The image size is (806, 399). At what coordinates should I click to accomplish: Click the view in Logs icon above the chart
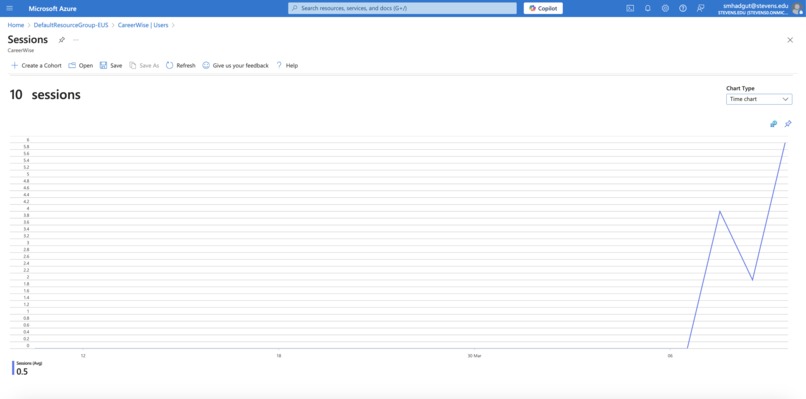pos(773,124)
